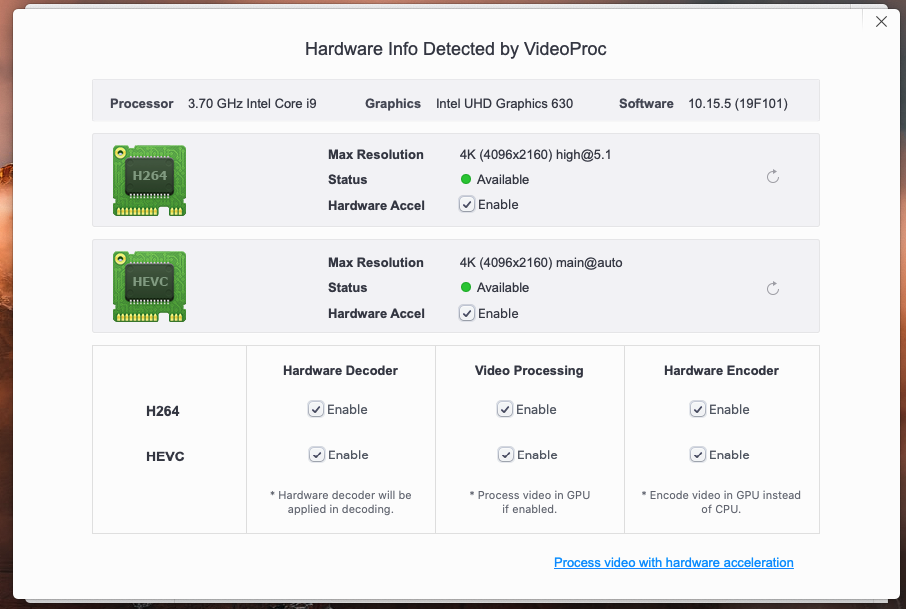Toggle H264 Video Processing Enable
The width and height of the screenshot is (906, 609).
tap(504, 409)
